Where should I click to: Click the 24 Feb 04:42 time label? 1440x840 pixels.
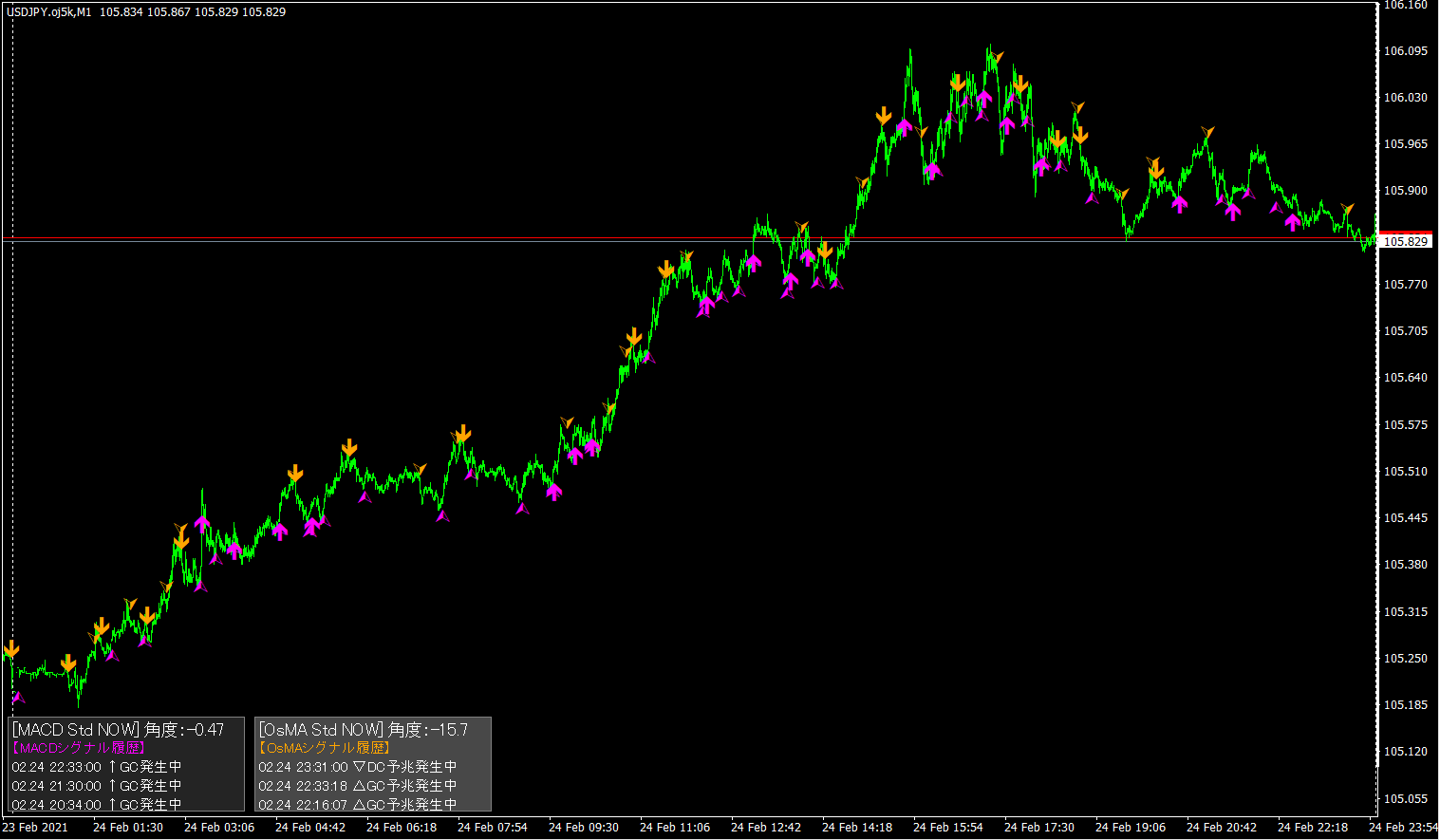[310, 828]
